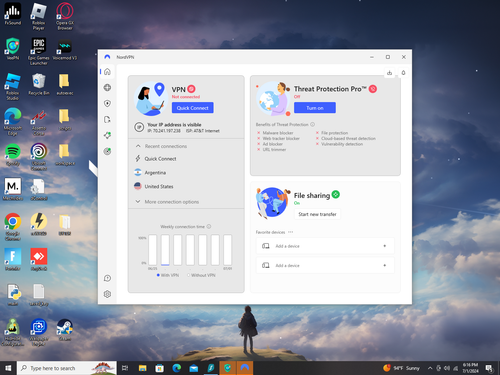Open the Favorite devices three-dot menu
Image resolution: width=500 pixels, height=375 pixels.
291,232
